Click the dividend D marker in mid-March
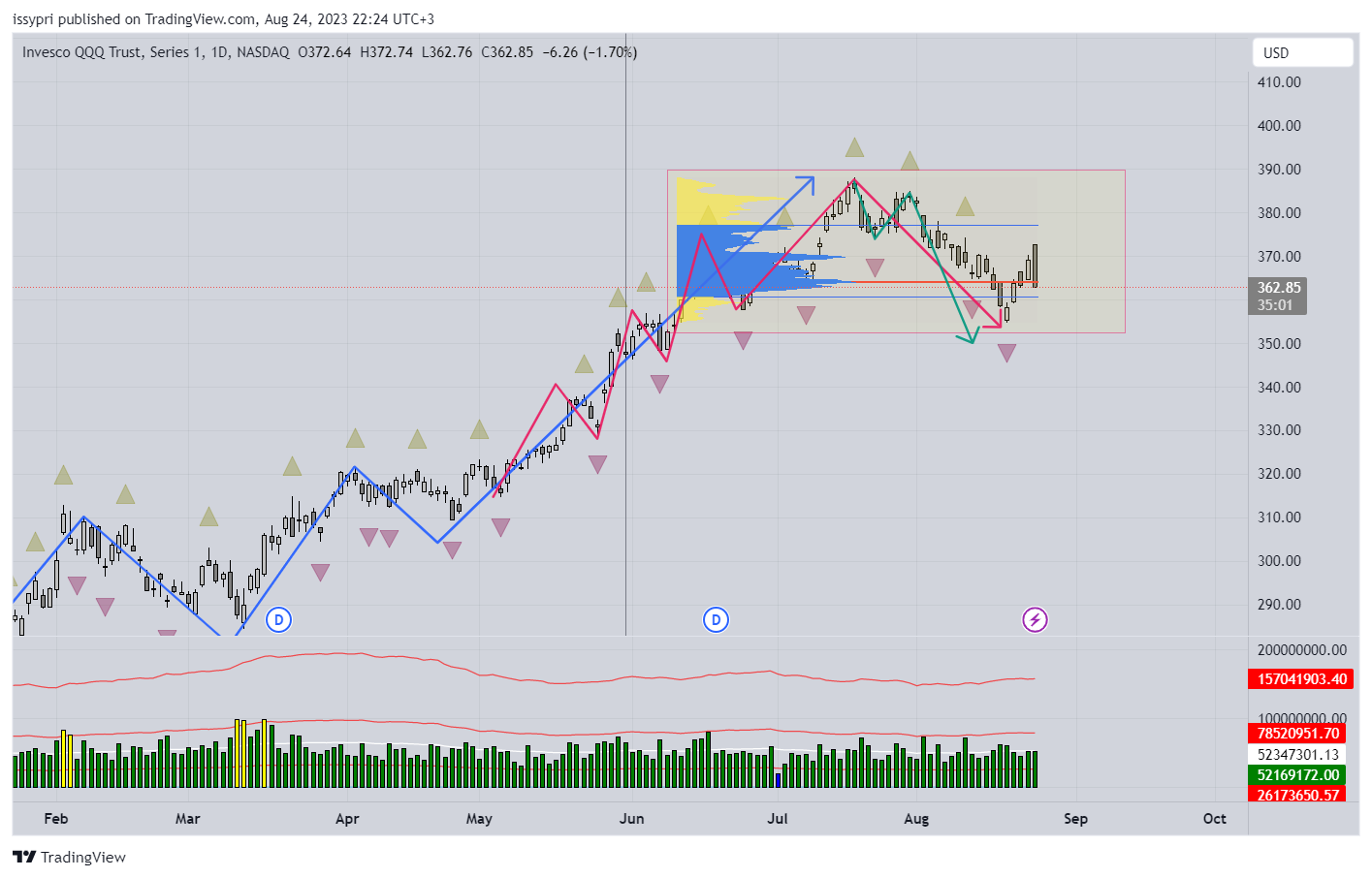 (279, 620)
